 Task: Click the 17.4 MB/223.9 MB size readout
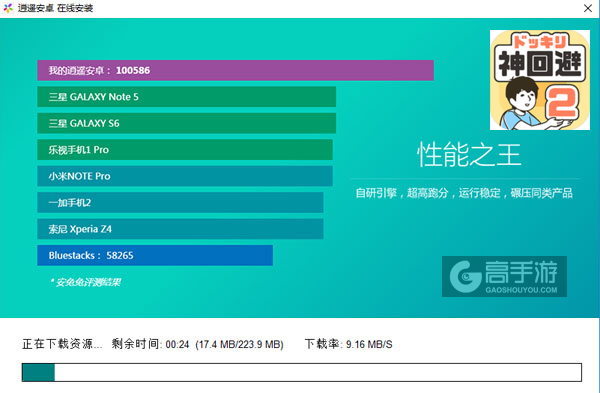240,344
